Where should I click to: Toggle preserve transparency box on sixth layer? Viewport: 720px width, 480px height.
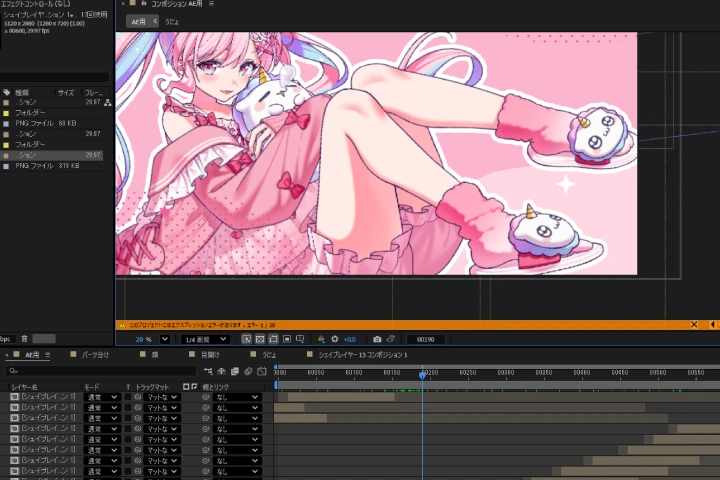(128, 450)
